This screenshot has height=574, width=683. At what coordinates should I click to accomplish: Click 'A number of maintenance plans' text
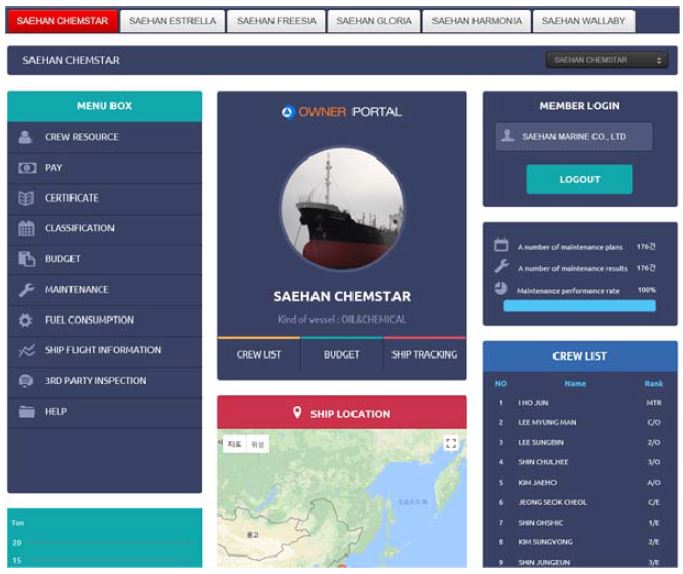(x=570, y=247)
